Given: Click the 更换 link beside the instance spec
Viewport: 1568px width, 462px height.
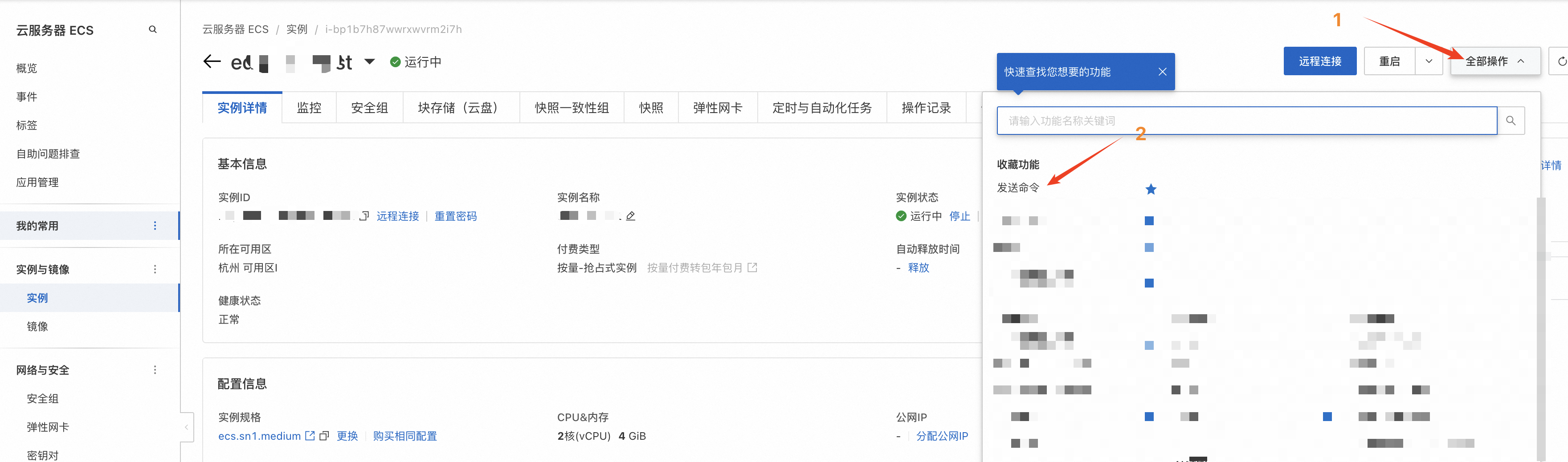Looking at the screenshot, I should tap(347, 437).
